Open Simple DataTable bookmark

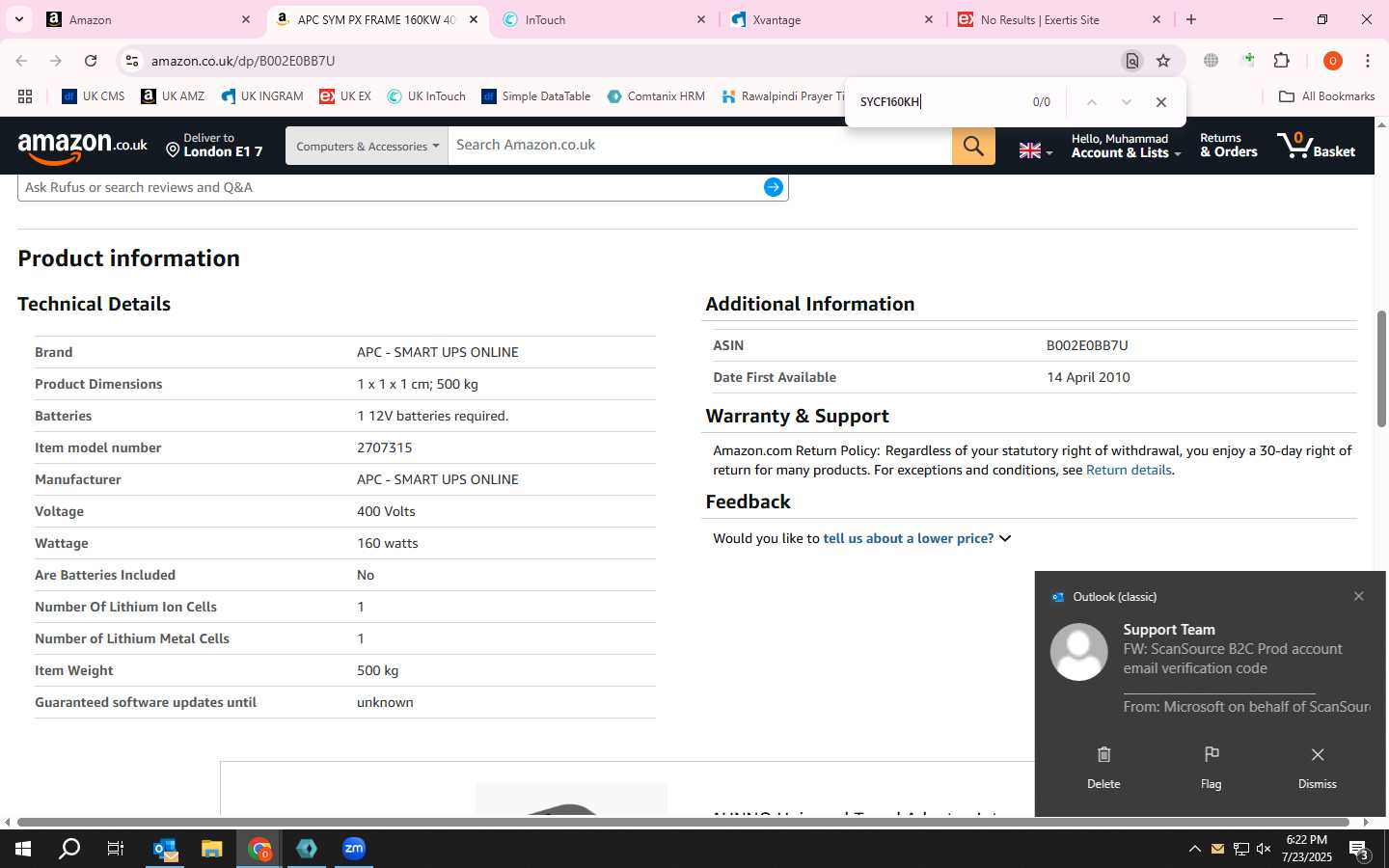pyautogui.click(x=535, y=96)
